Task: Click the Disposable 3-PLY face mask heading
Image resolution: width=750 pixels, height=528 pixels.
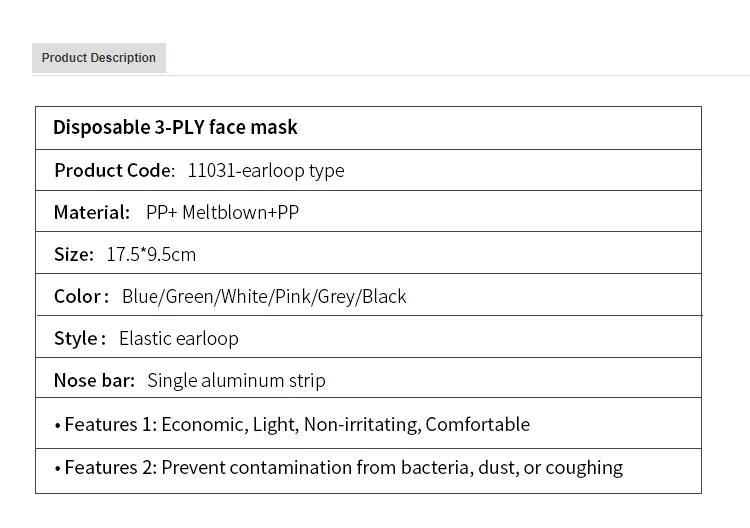Action: [x=175, y=128]
